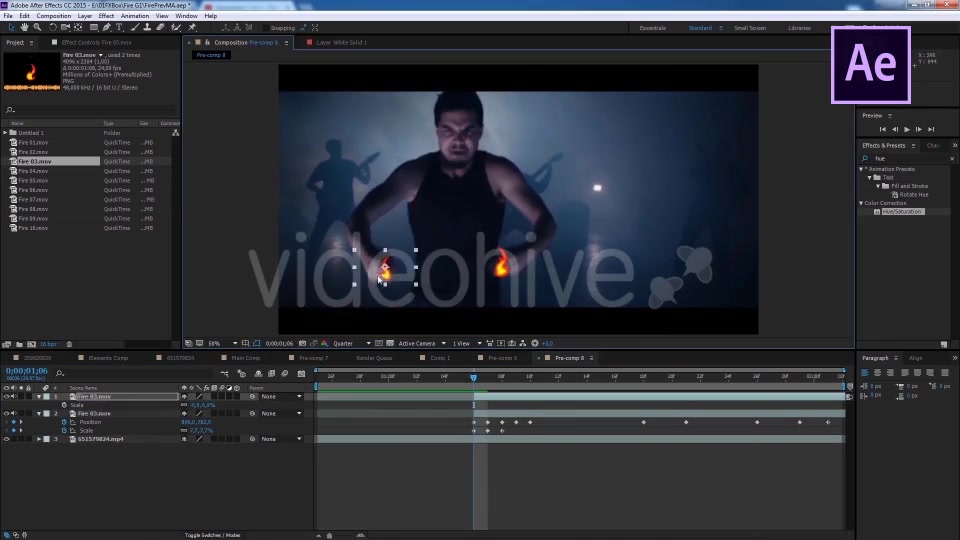960x540 pixels.
Task: Hide video of layer 2 Fire 03.mov
Action: coord(6,413)
